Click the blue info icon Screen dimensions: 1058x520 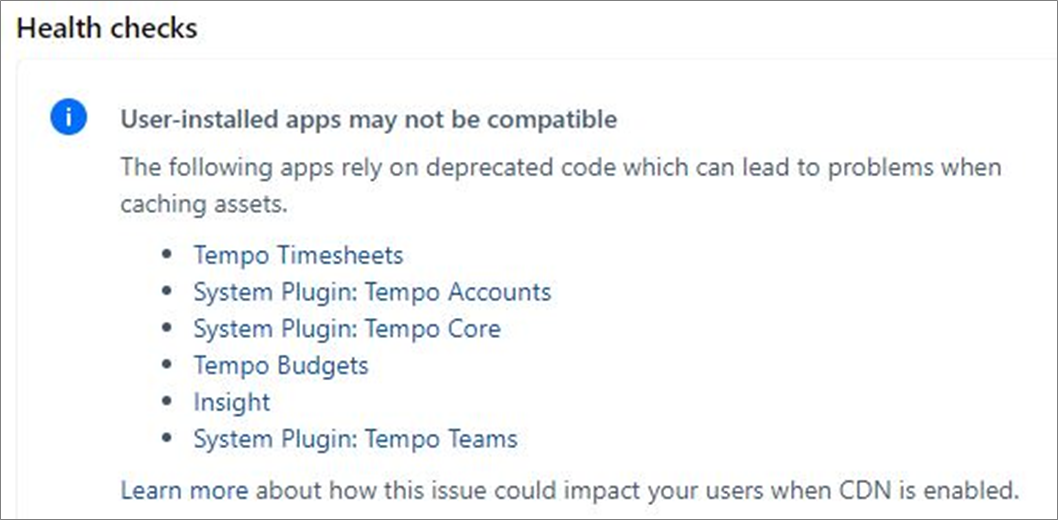[x=69, y=117]
